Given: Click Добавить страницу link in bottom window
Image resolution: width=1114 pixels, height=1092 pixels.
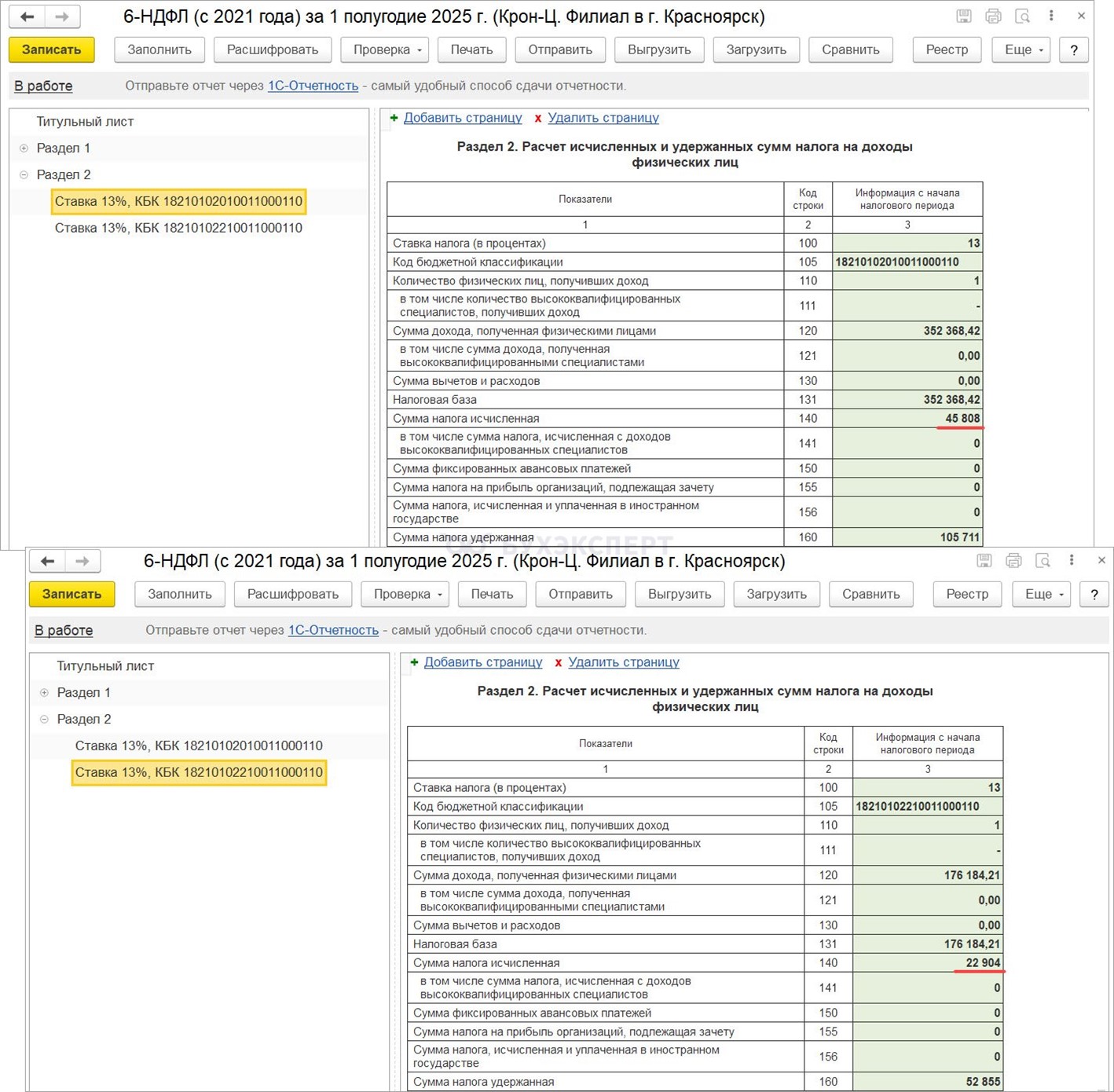Looking at the screenshot, I should tap(482, 662).
